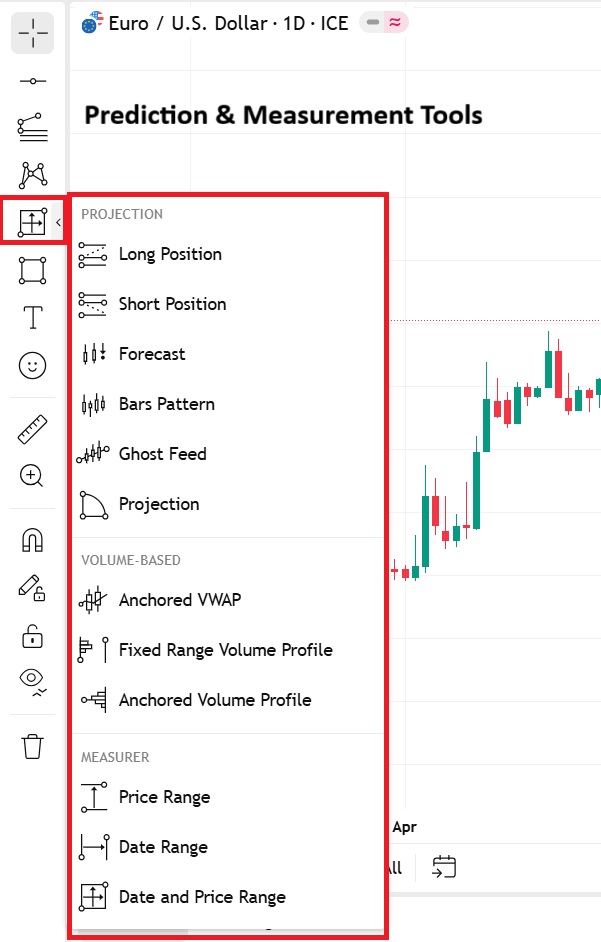Select the crosshair cursor tool

pyautogui.click(x=33, y=34)
